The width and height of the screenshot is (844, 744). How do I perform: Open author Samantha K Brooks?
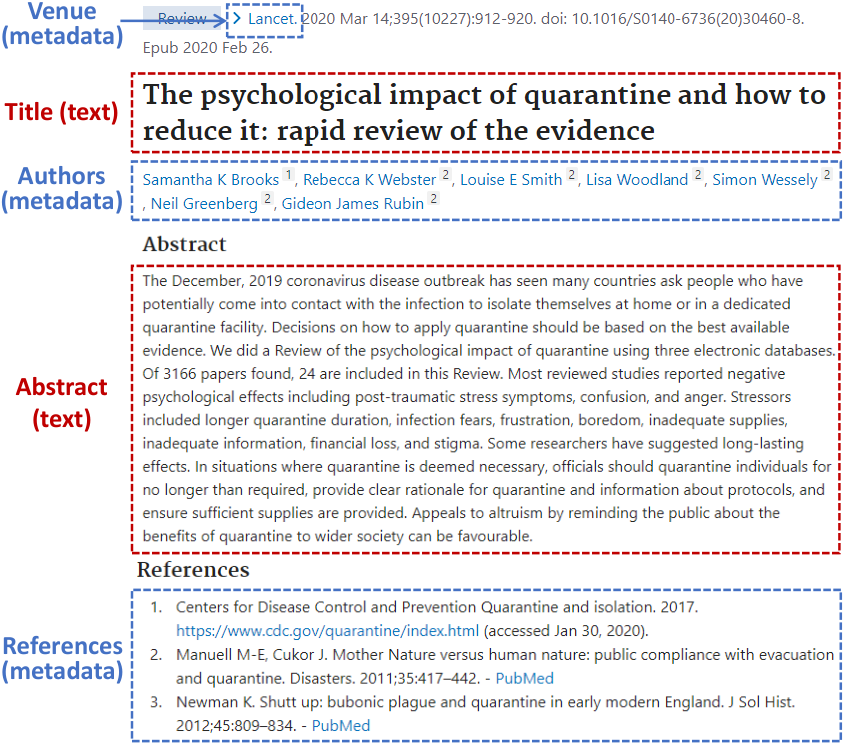pos(210,179)
